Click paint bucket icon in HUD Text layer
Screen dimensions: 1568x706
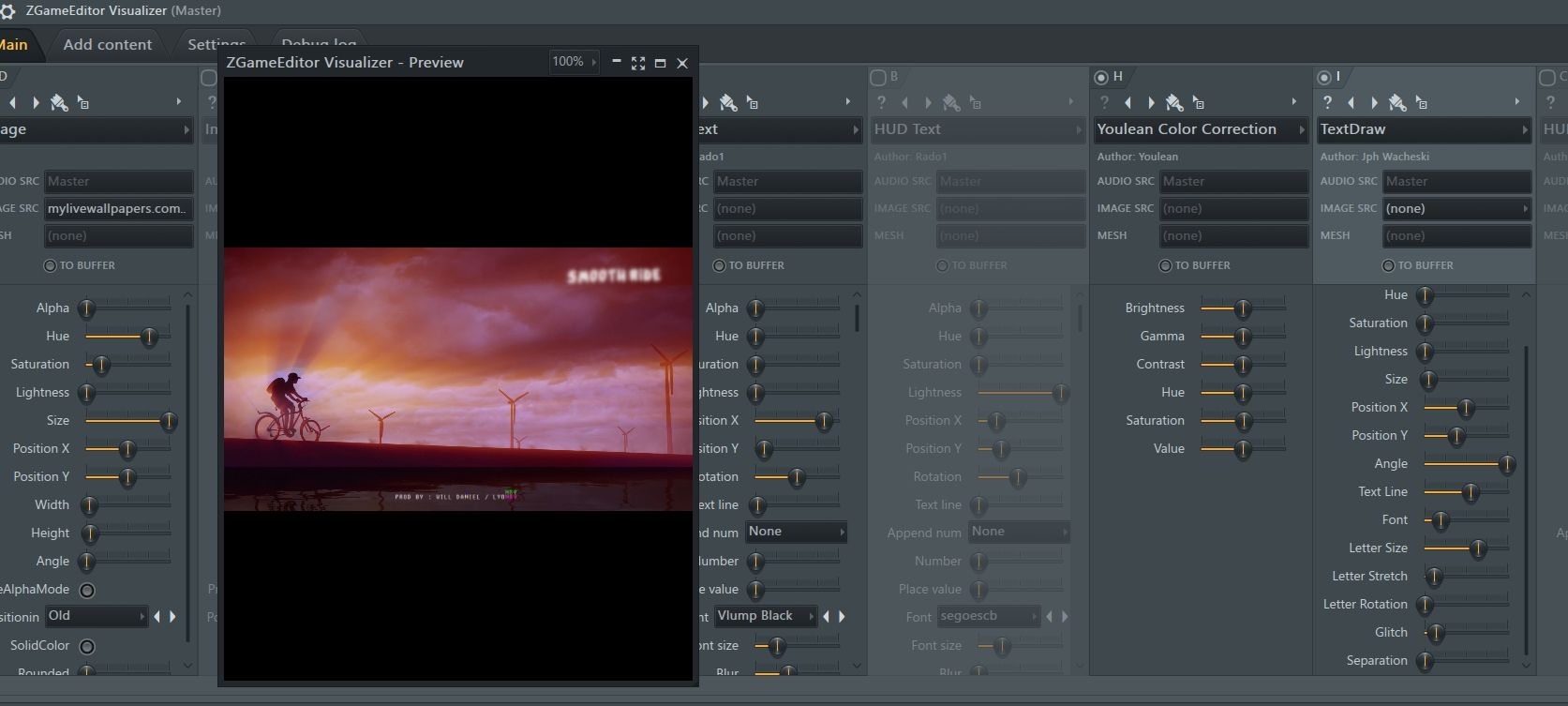(x=951, y=102)
